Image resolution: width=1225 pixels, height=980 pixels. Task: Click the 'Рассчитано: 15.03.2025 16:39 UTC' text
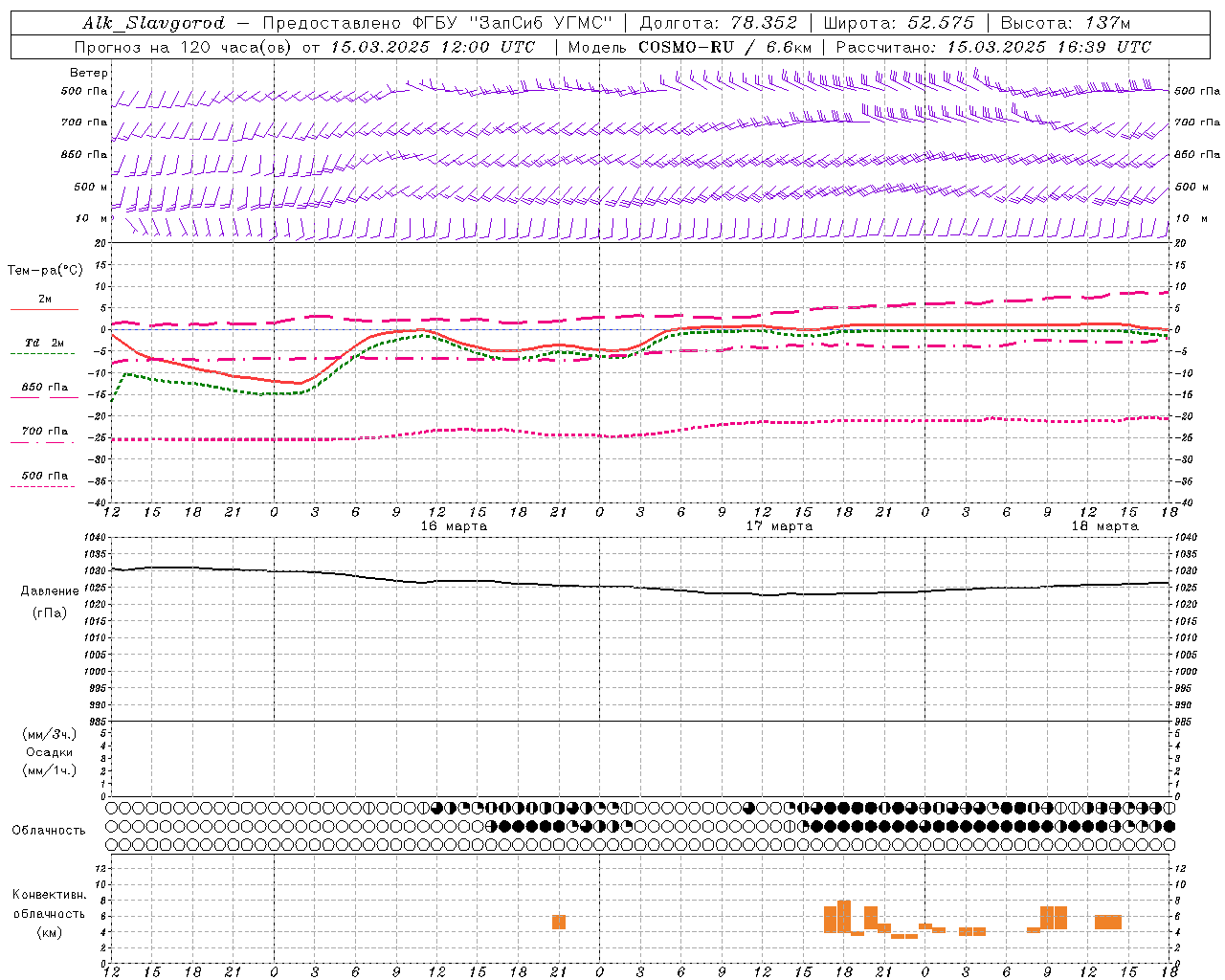(993, 47)
